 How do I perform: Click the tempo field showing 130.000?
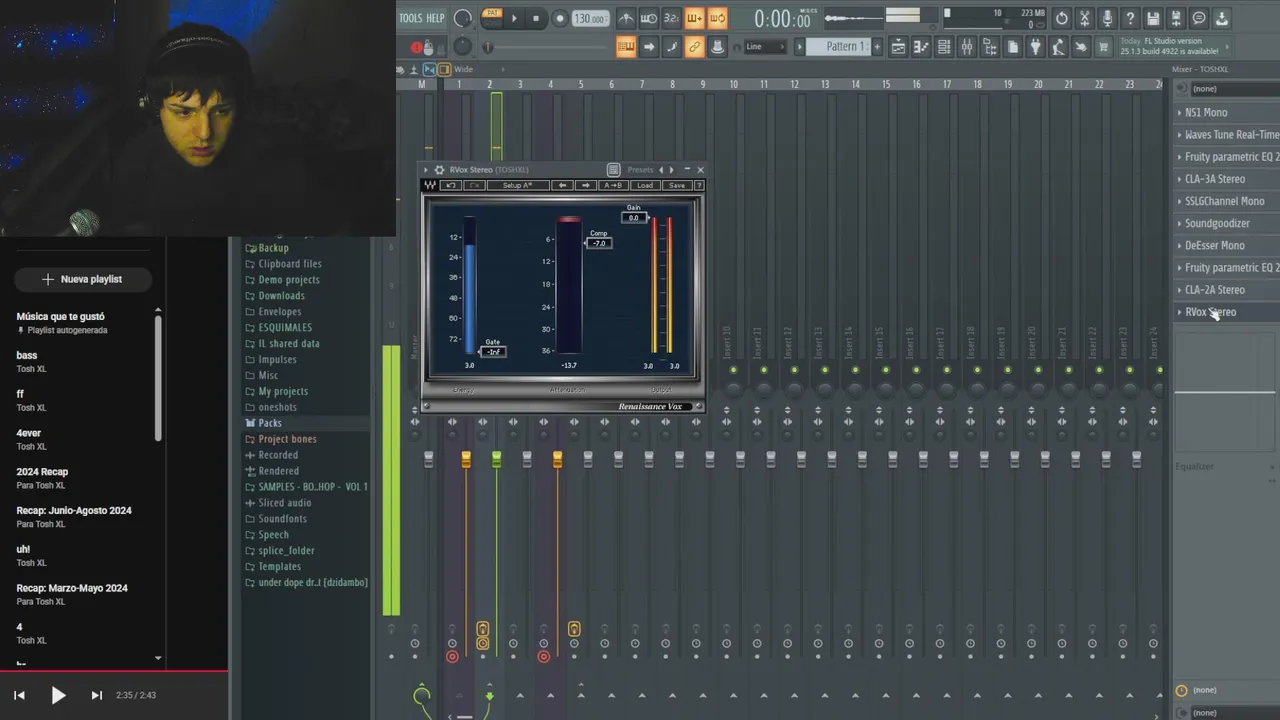click(x=590, y=18)
